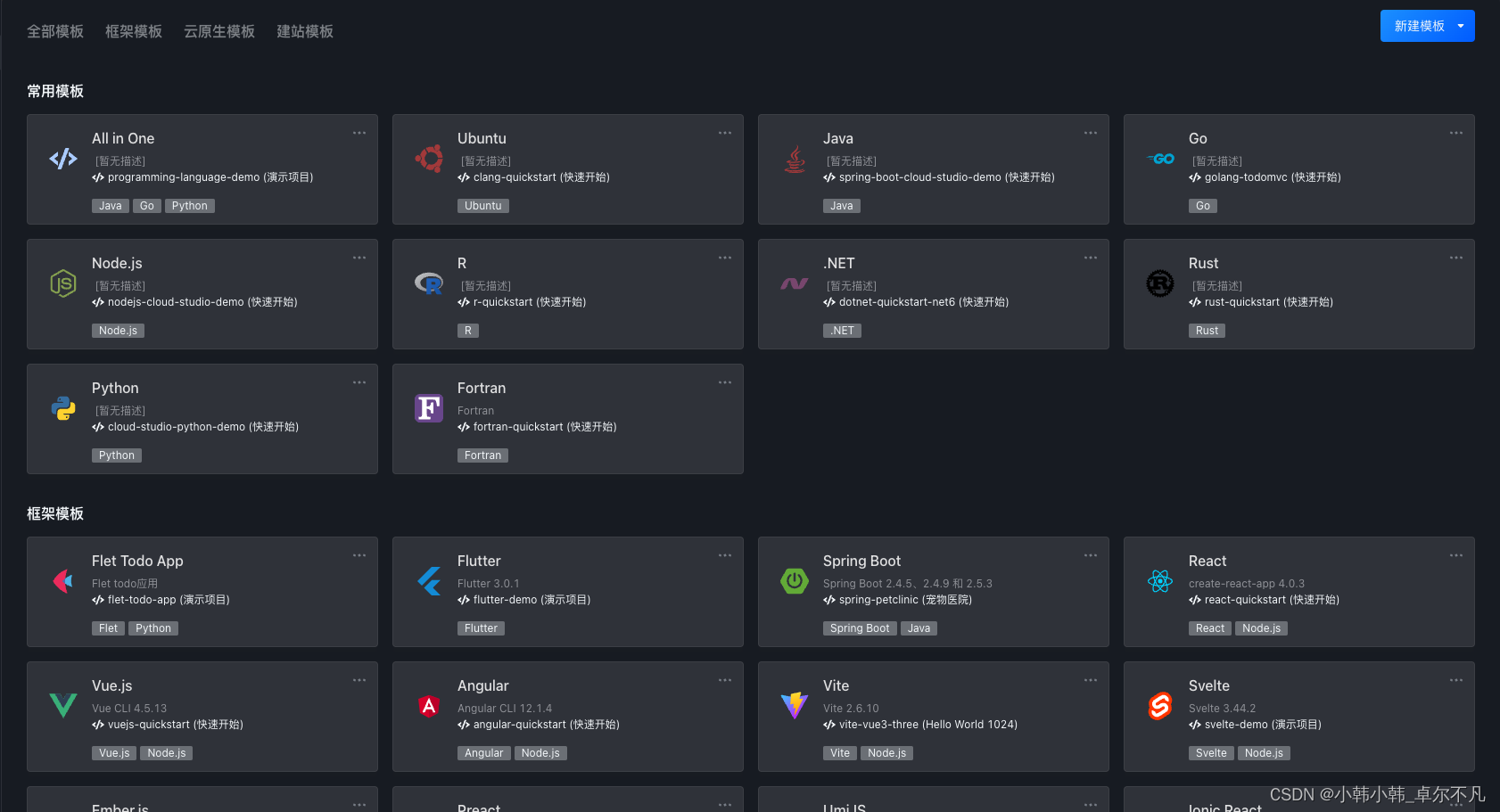
Task: Open the svelte-demo project link
Action: pos(1255,725)
